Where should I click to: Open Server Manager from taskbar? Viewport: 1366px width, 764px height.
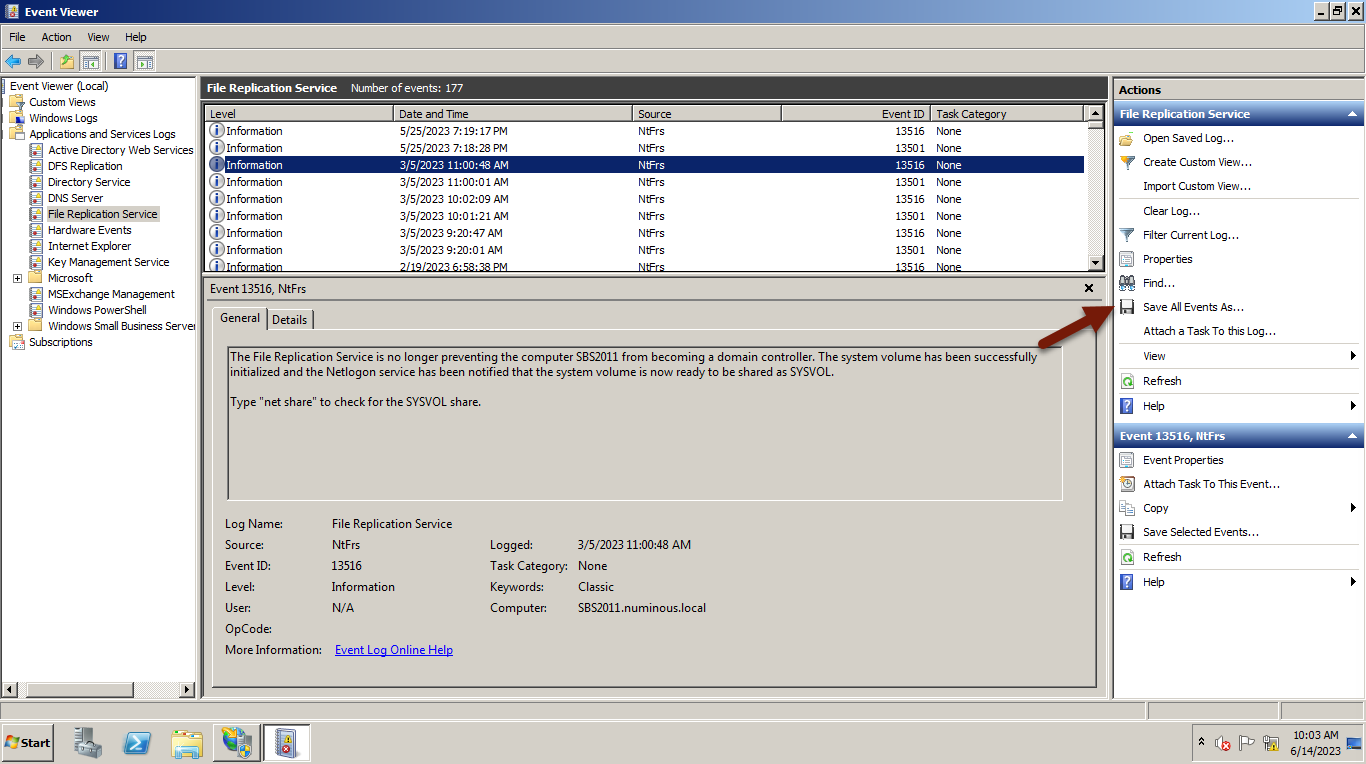point(88,743)
